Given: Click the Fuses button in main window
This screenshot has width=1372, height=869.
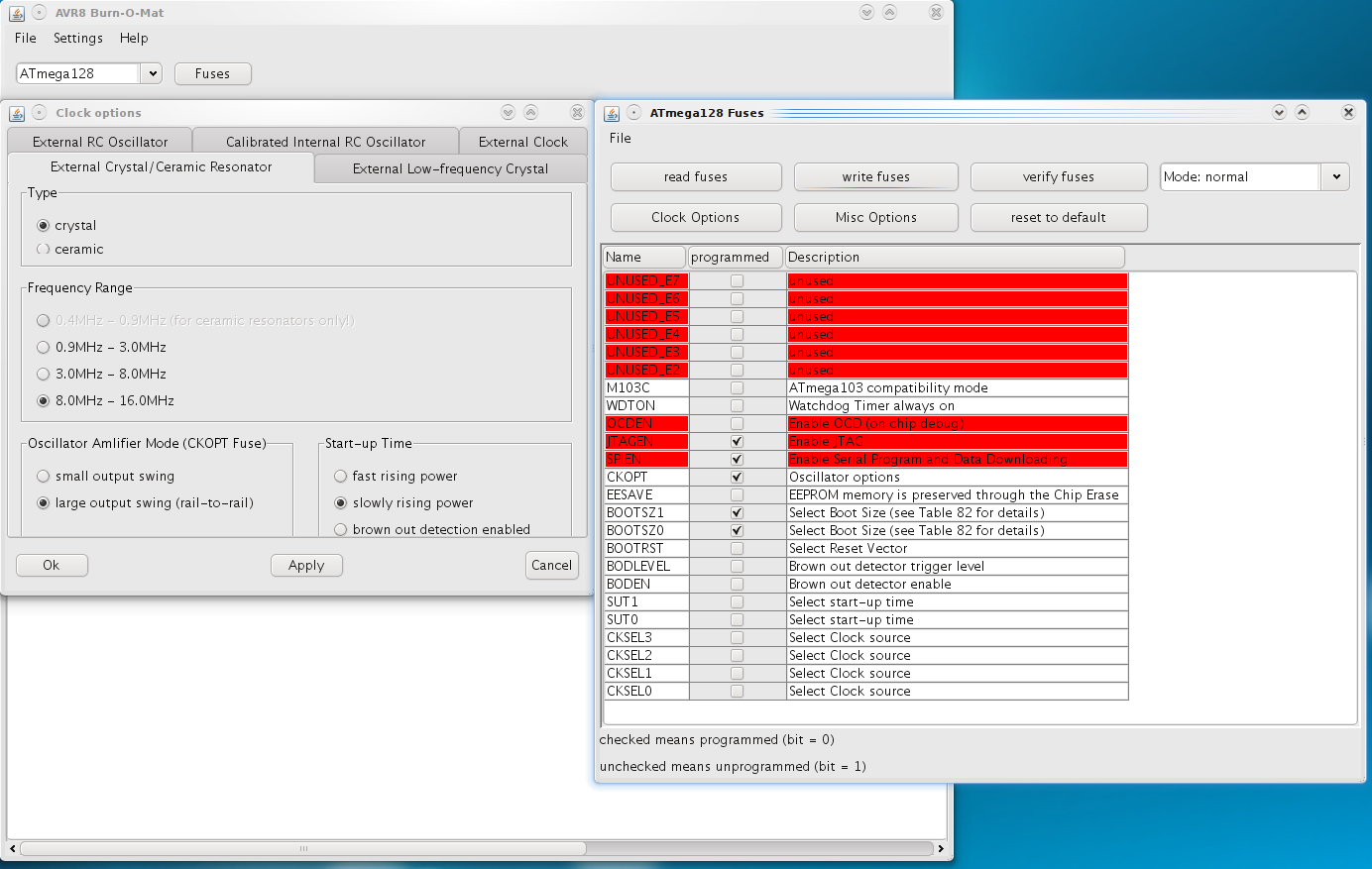Looking at the screenshot, I should tap(212, 73).
